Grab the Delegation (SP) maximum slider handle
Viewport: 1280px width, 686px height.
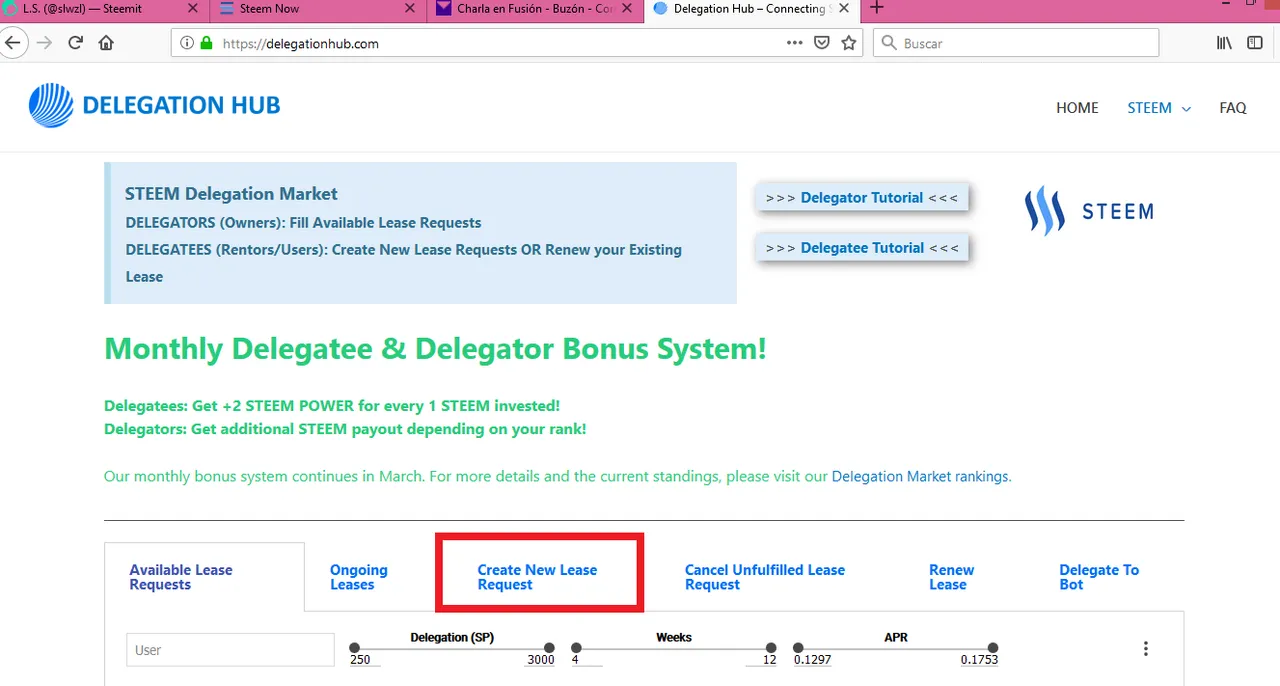(549, 648)
